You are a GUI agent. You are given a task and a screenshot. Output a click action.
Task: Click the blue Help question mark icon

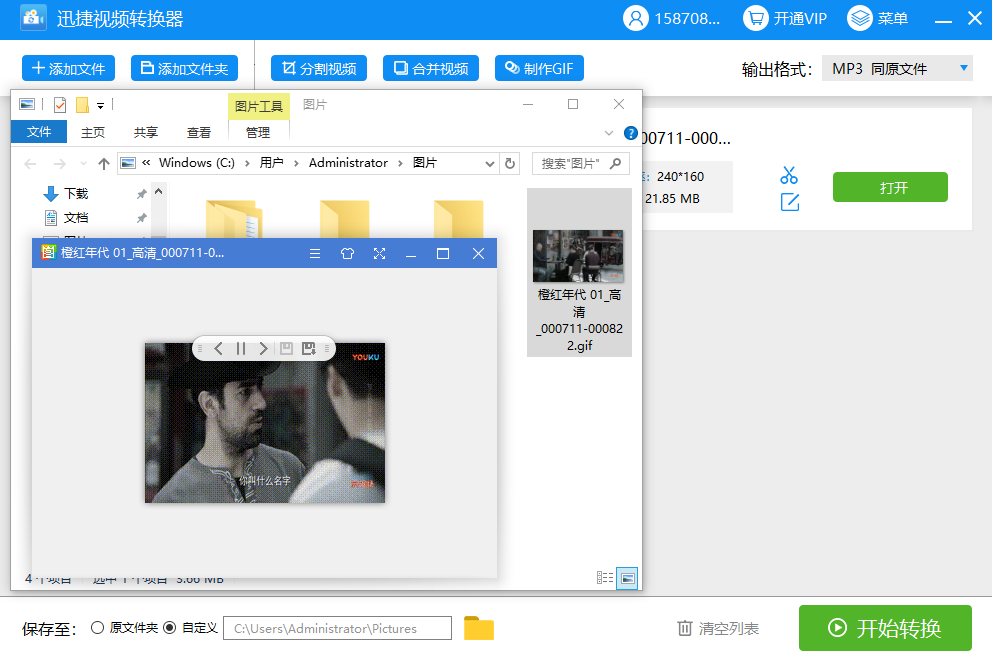pos(631,133)
